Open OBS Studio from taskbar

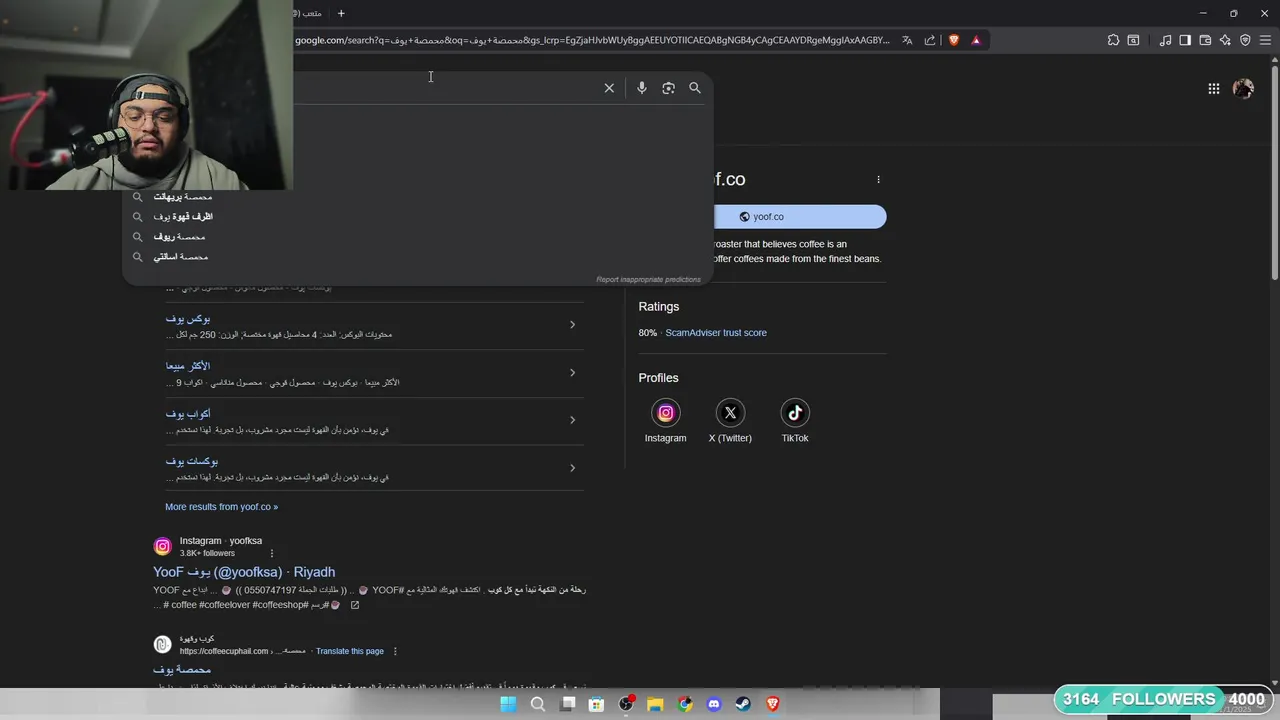pos(626,704)
